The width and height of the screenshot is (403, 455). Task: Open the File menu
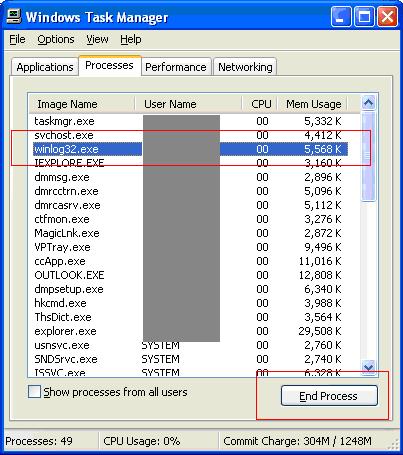17,39
